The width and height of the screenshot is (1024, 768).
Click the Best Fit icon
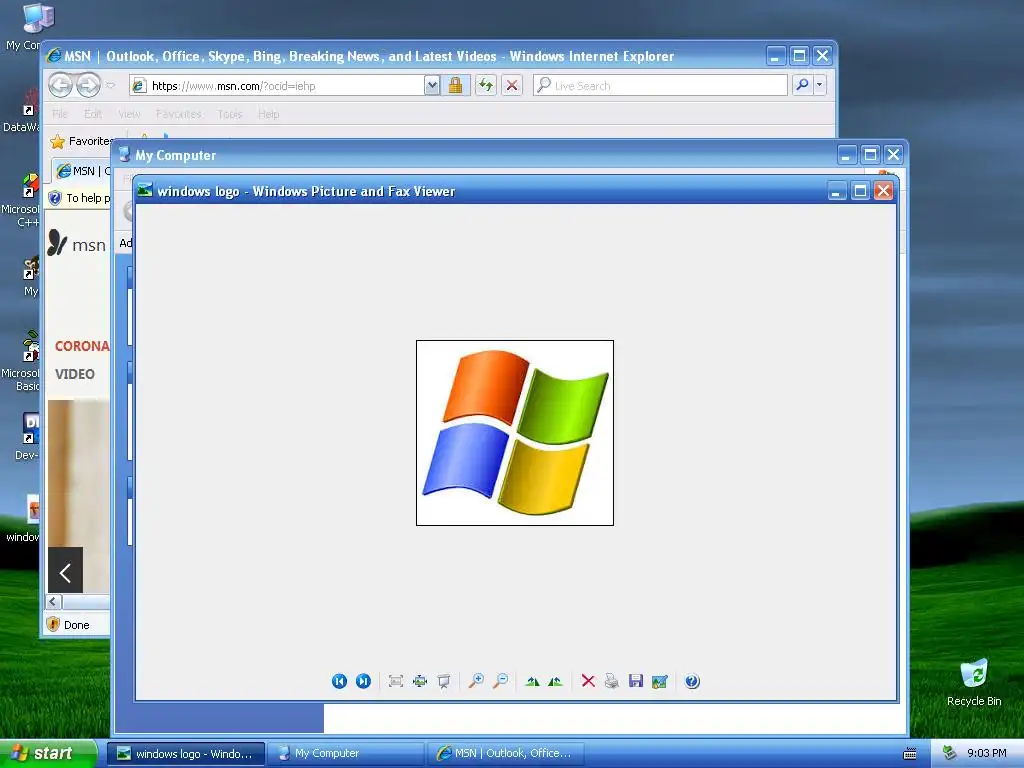[396, 681]
